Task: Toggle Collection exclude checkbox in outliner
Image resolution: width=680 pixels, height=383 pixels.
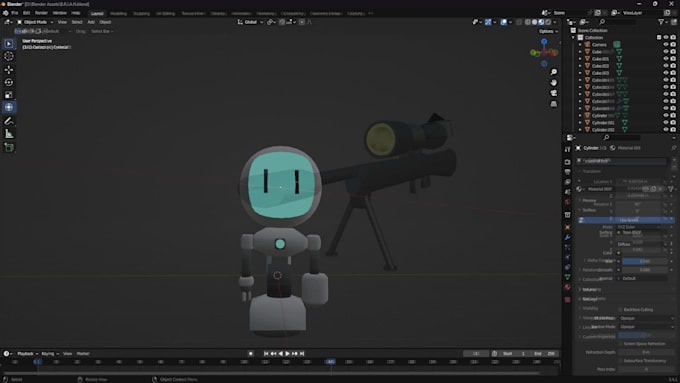Action: 659,37
